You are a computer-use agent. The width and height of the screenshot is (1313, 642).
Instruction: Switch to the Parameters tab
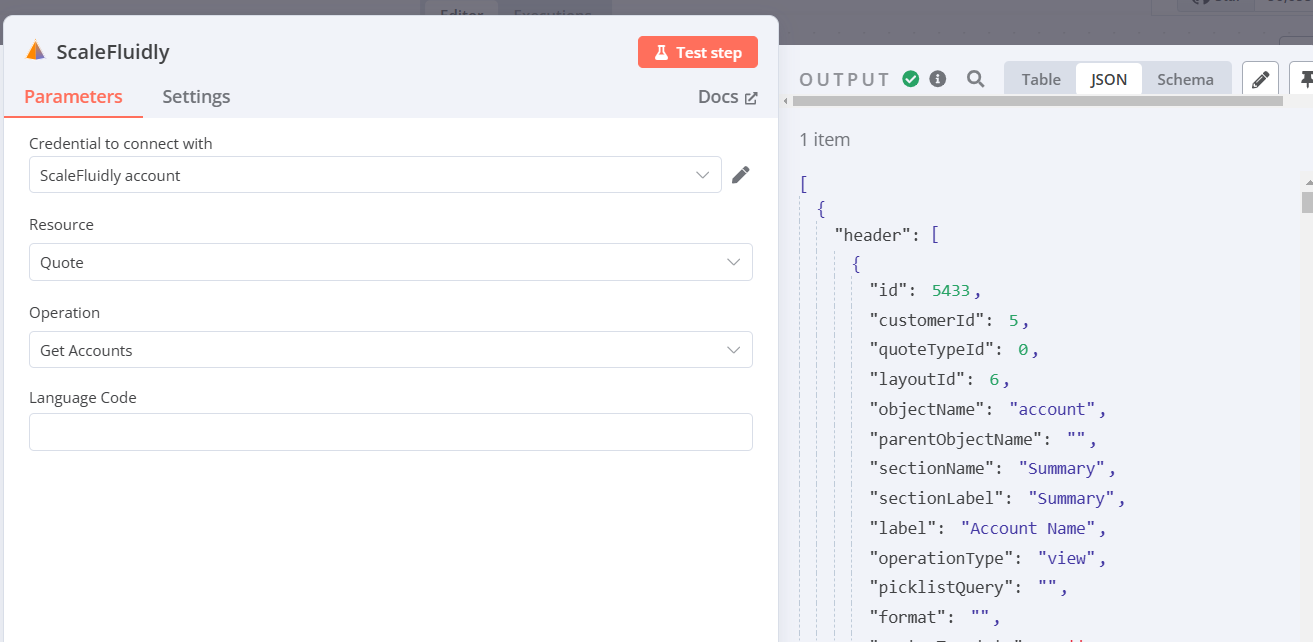pos(73,97)
